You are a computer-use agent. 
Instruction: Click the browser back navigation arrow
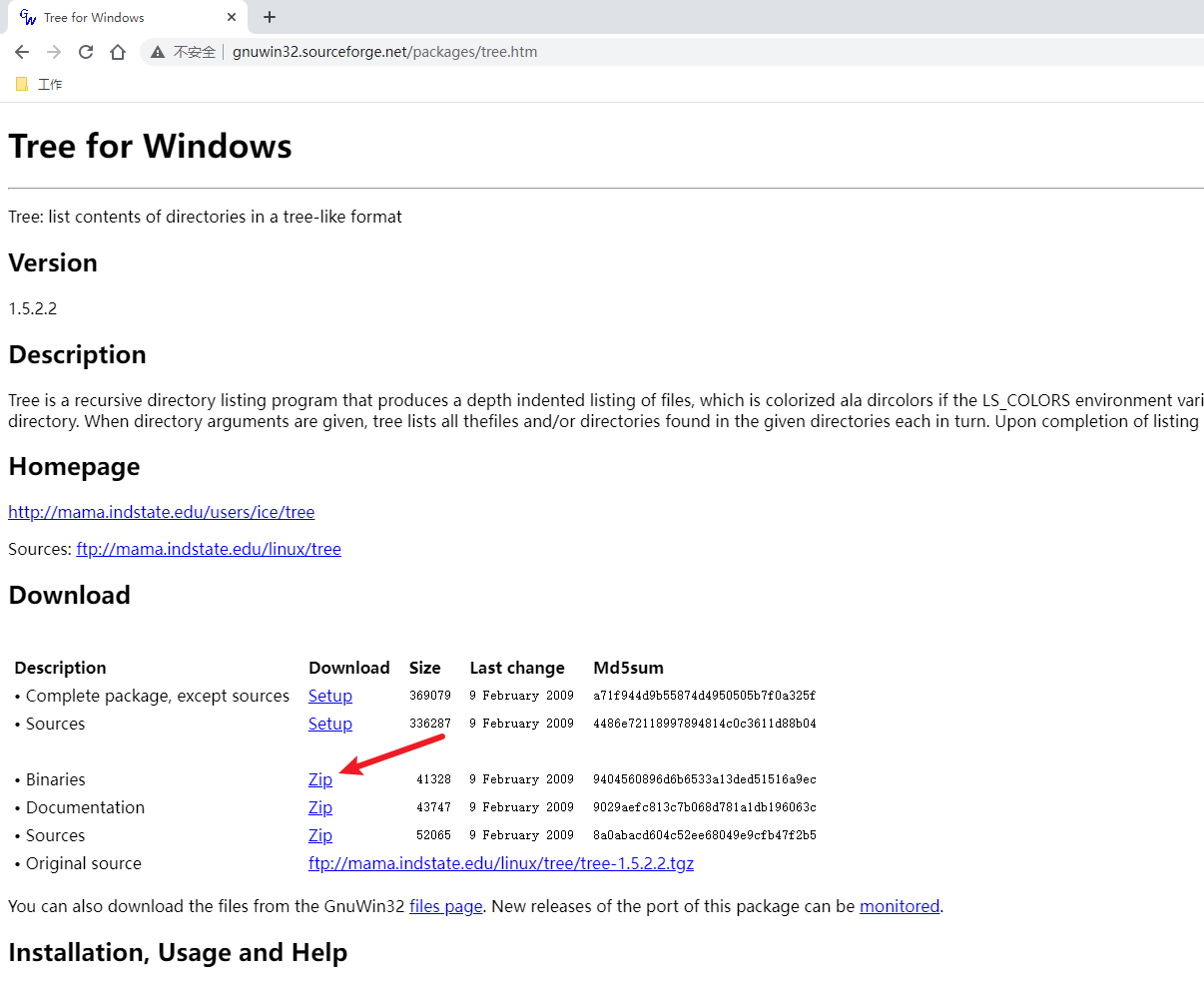[21, 51]
